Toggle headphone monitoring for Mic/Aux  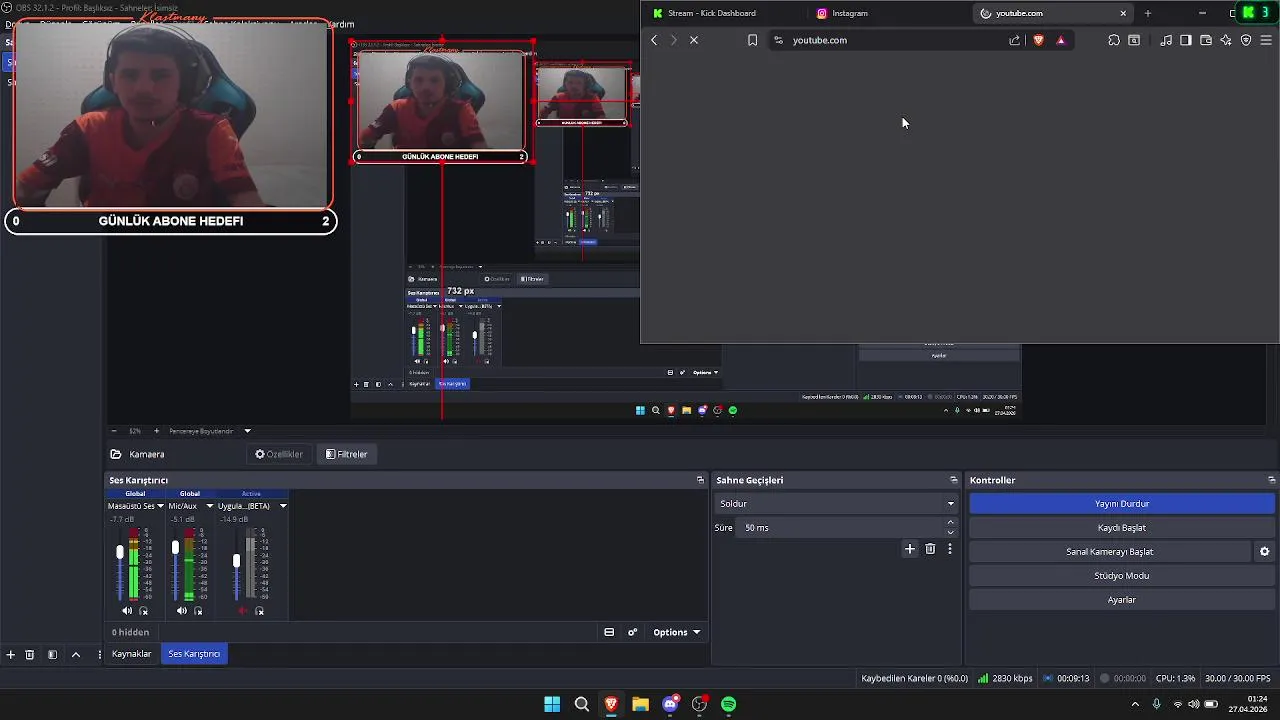tap(199, 611)
